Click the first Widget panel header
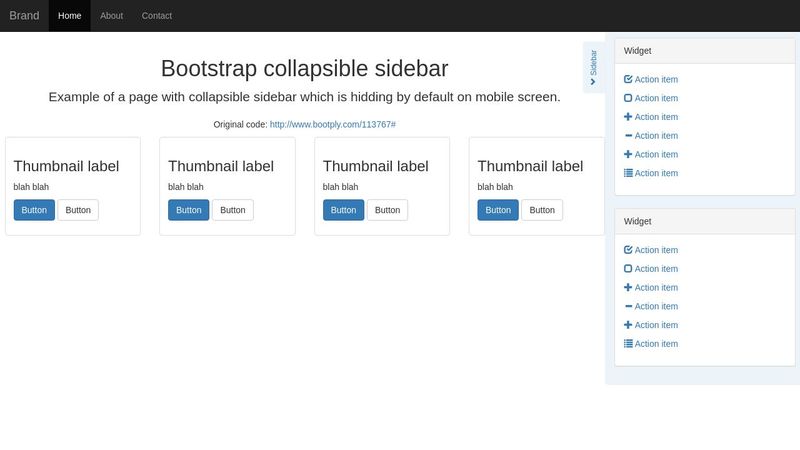 [705, 51]
